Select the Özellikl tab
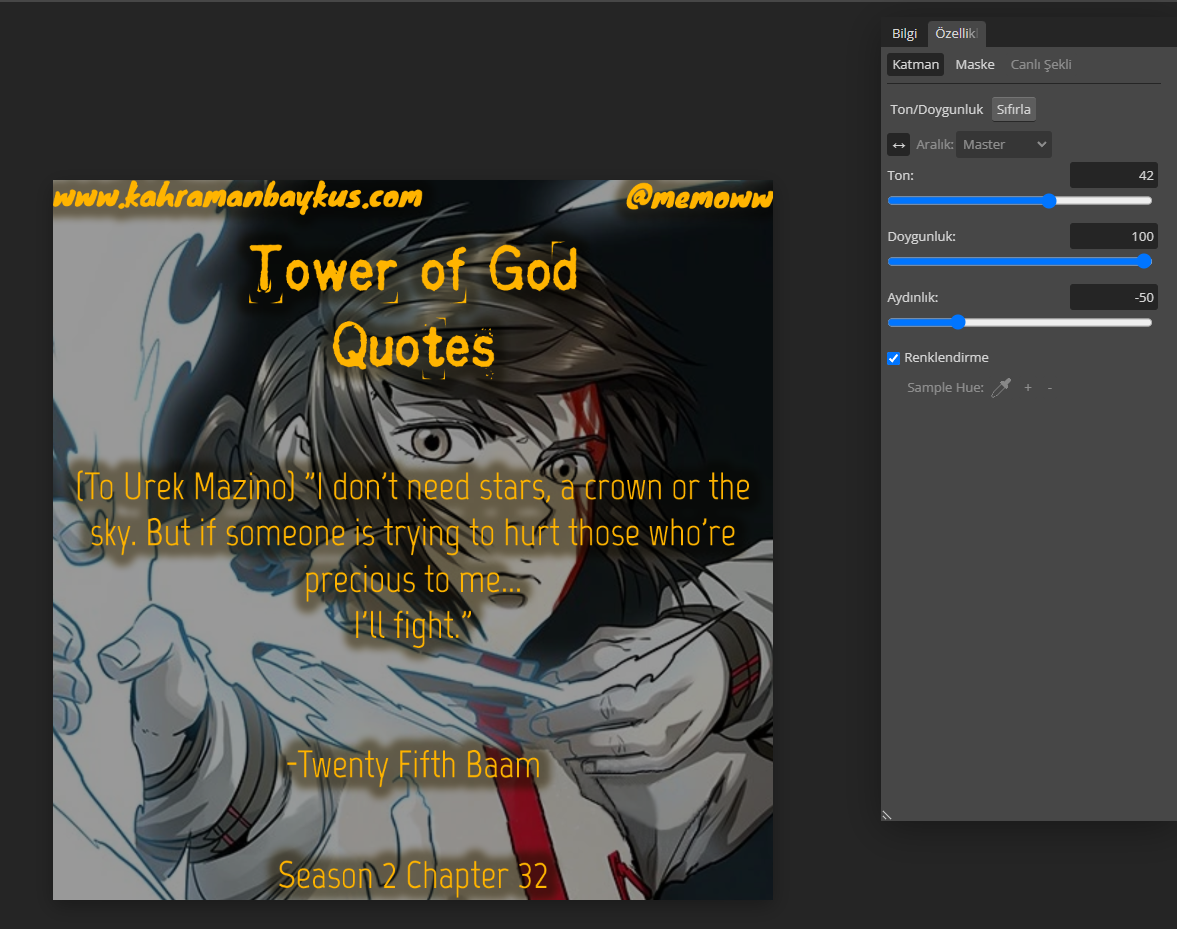Viewport: 1177px width, 929px height. click(956, 34)
